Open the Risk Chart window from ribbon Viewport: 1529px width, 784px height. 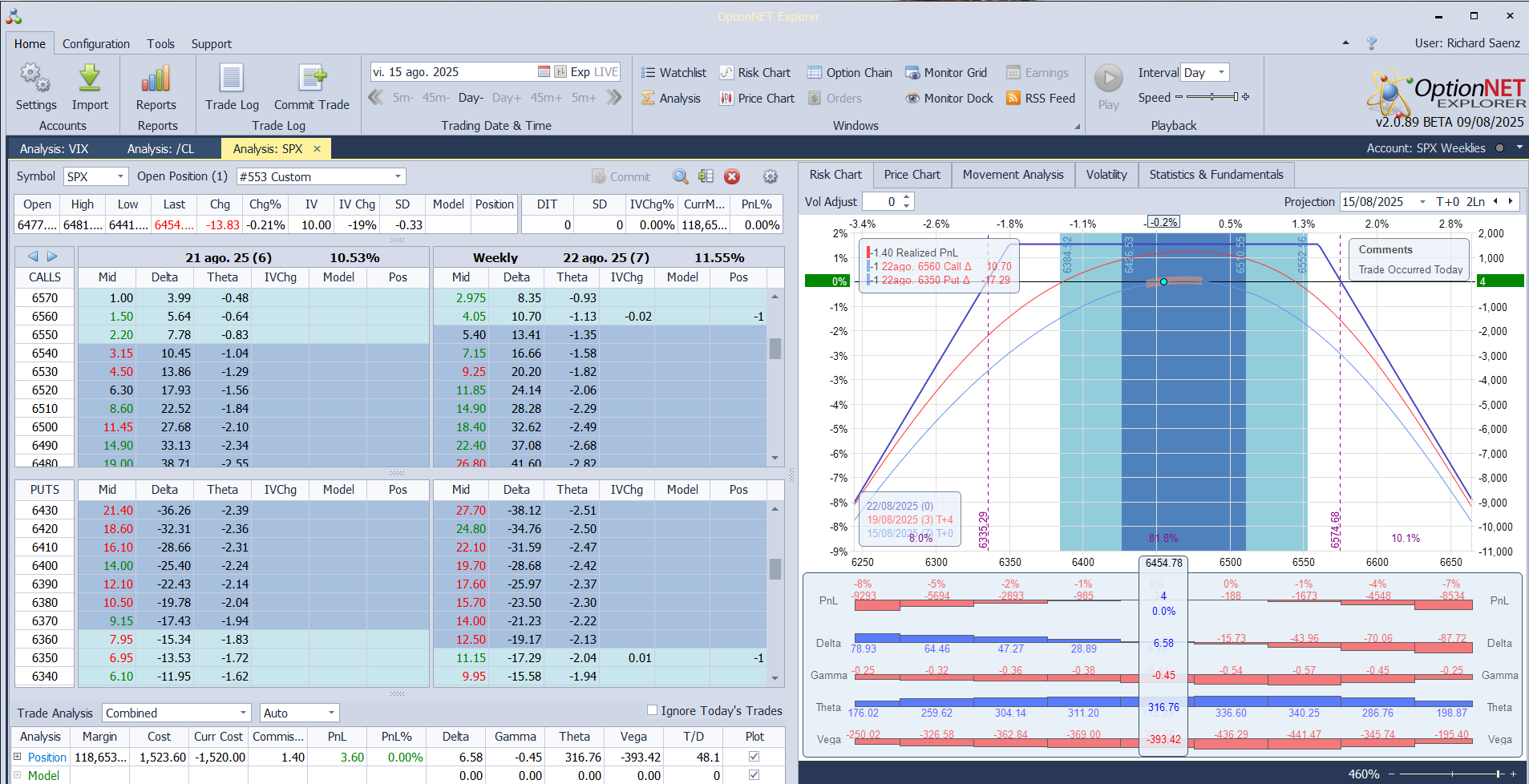point(754,73)
